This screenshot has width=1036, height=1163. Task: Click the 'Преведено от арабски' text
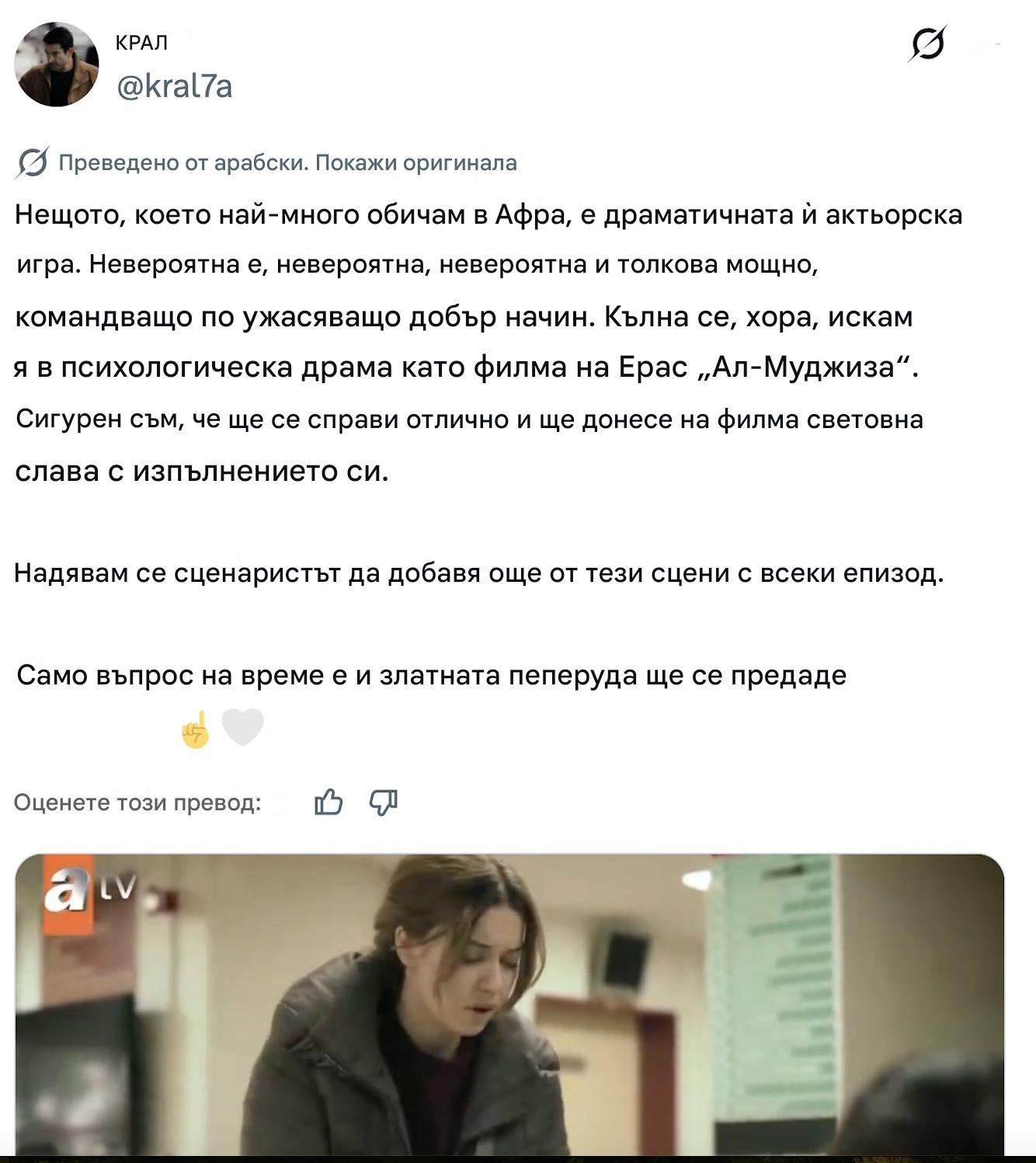(183, 163)
